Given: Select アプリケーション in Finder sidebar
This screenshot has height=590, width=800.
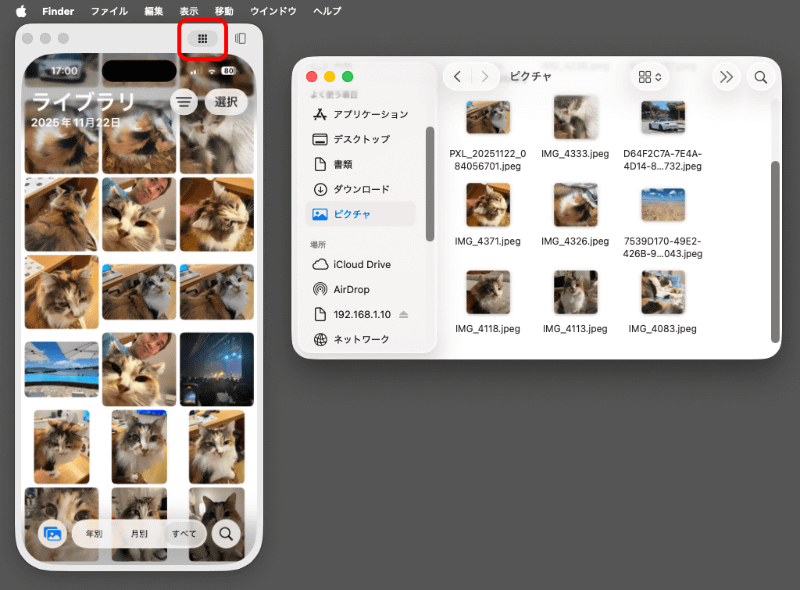Looking at the screenshot, I should 361,114.
